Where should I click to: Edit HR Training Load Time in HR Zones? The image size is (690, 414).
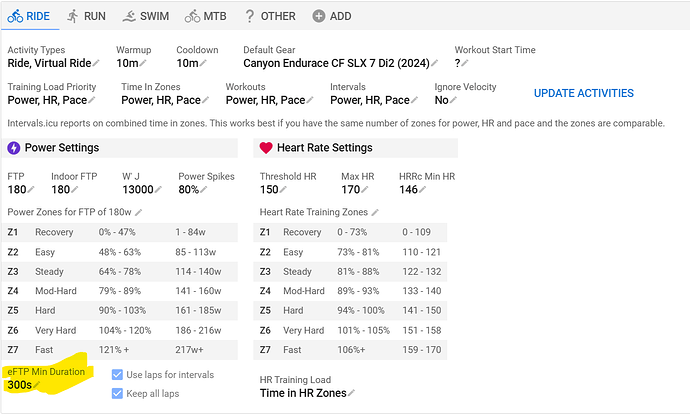tap(351, 393)
